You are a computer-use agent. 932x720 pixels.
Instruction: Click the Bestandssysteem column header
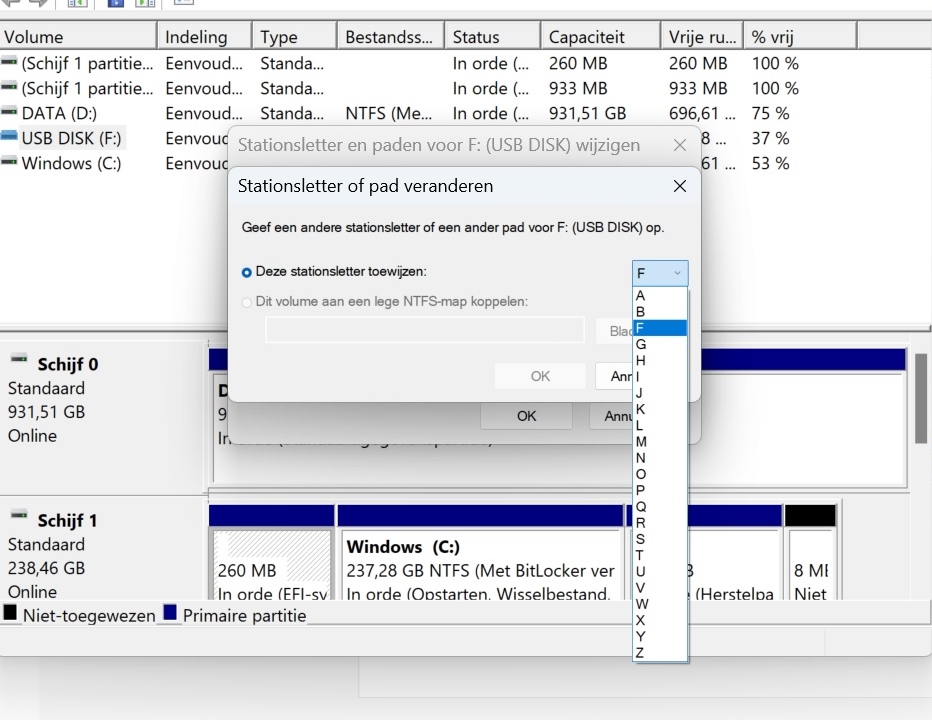pos(389,37)
